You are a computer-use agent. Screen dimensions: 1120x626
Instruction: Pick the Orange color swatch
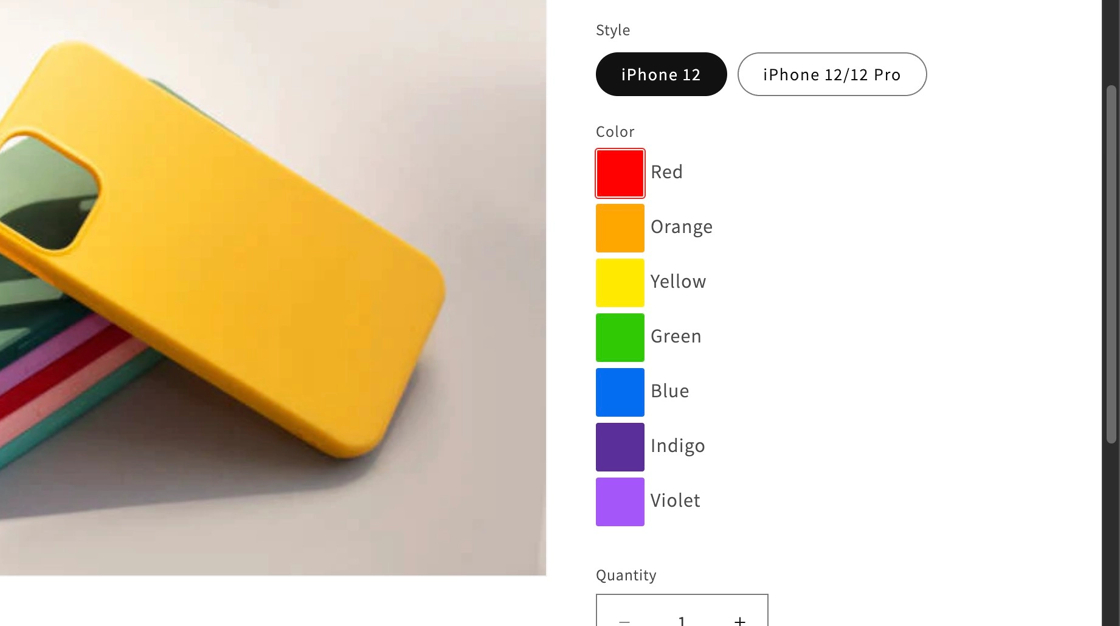(x=620, y=228)
